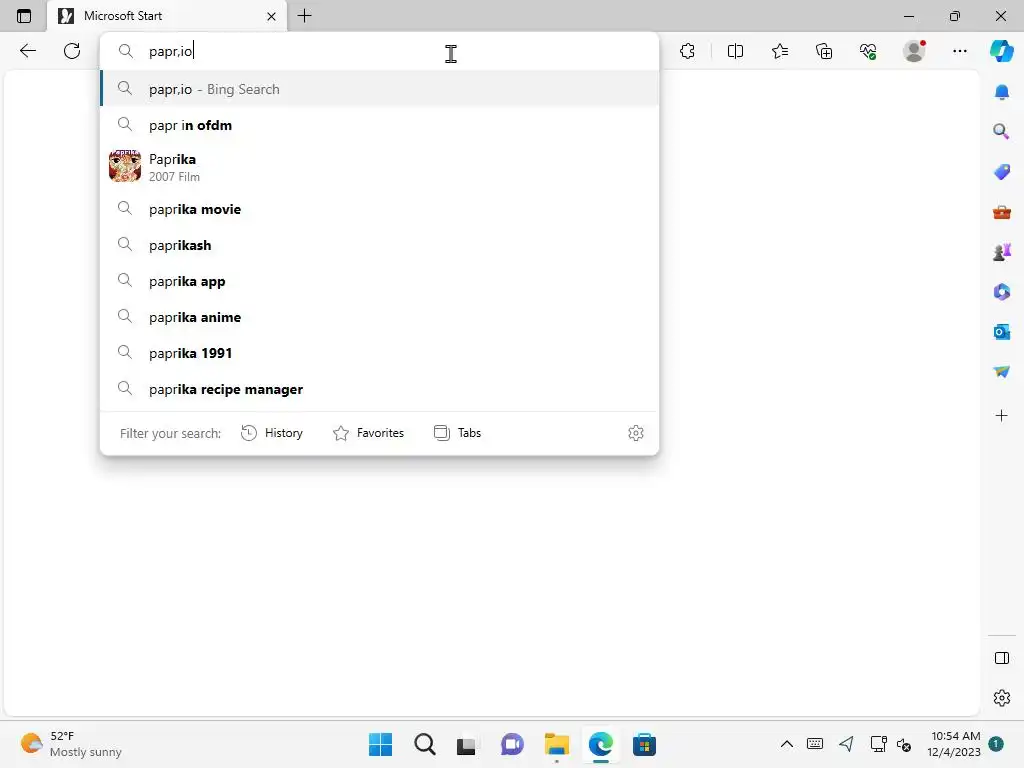This screenshot has height=768, width=1024.
Task: Open the Collections icon in toolbar
Action: click(824, 51)
